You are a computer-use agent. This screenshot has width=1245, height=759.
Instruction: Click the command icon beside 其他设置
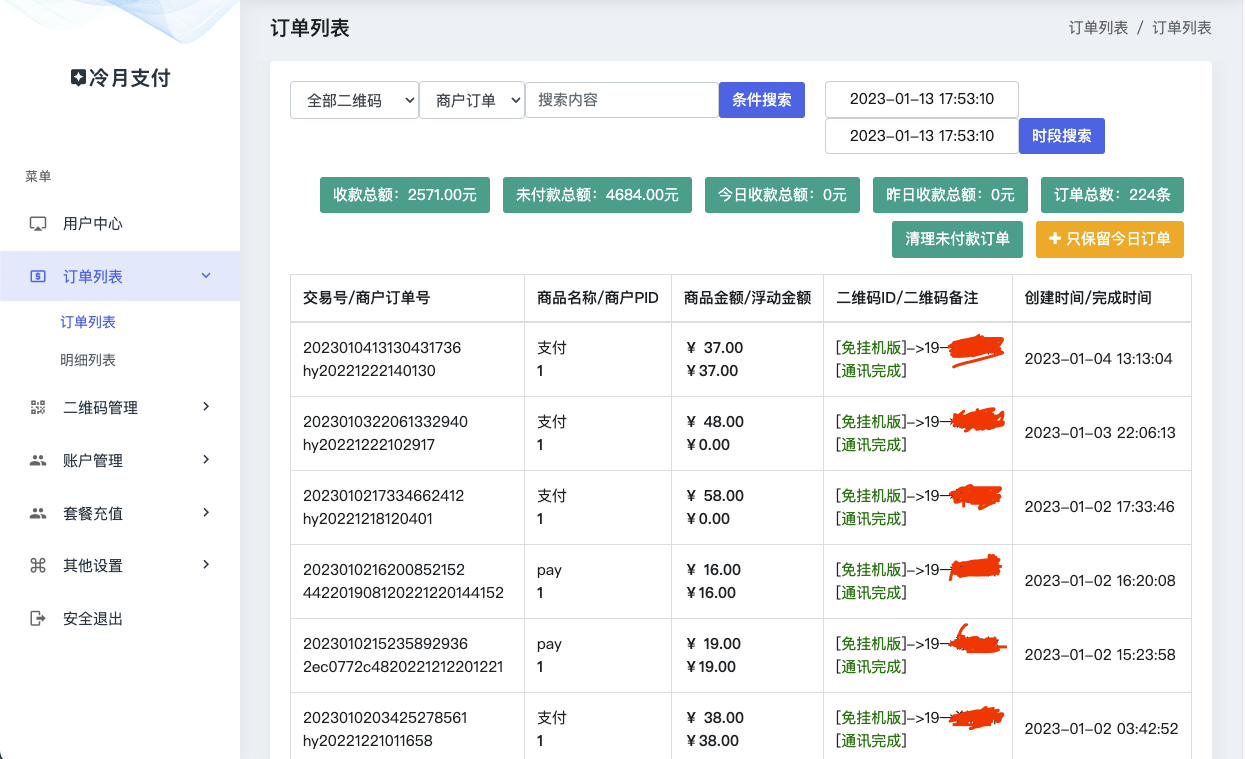pos(38,566)
